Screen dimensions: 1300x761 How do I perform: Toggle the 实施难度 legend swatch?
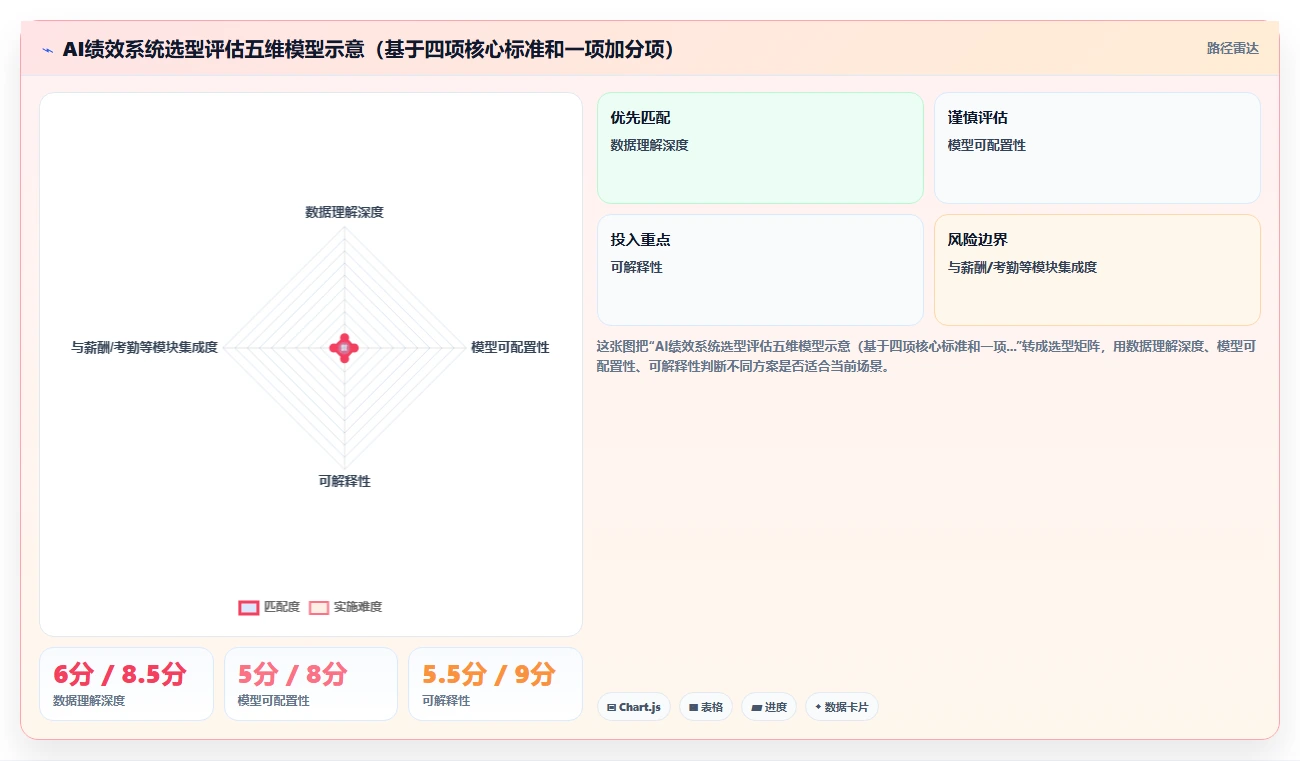coord(319,607)
